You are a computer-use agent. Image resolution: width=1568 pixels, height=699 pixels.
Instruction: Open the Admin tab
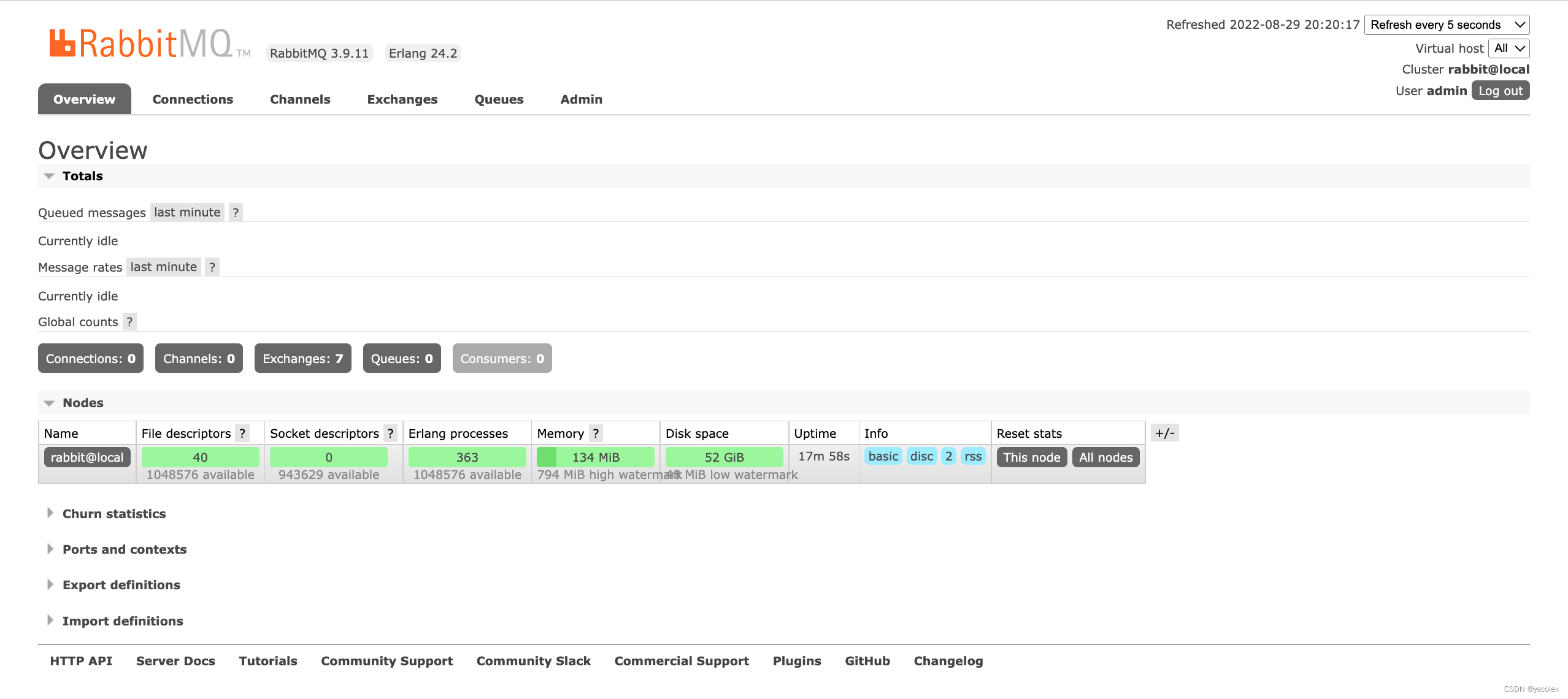(582, 99)
